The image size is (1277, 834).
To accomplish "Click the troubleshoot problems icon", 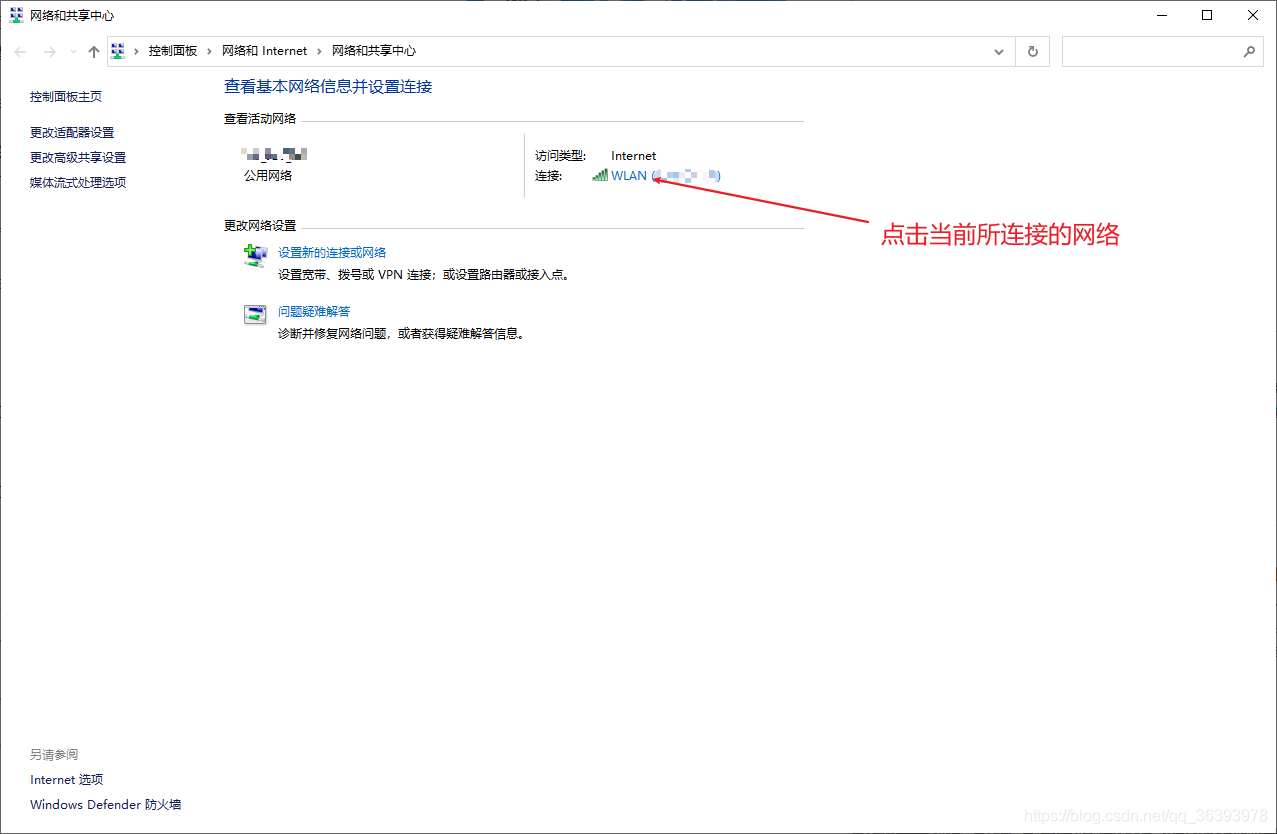I will click(x=255, y=315).
